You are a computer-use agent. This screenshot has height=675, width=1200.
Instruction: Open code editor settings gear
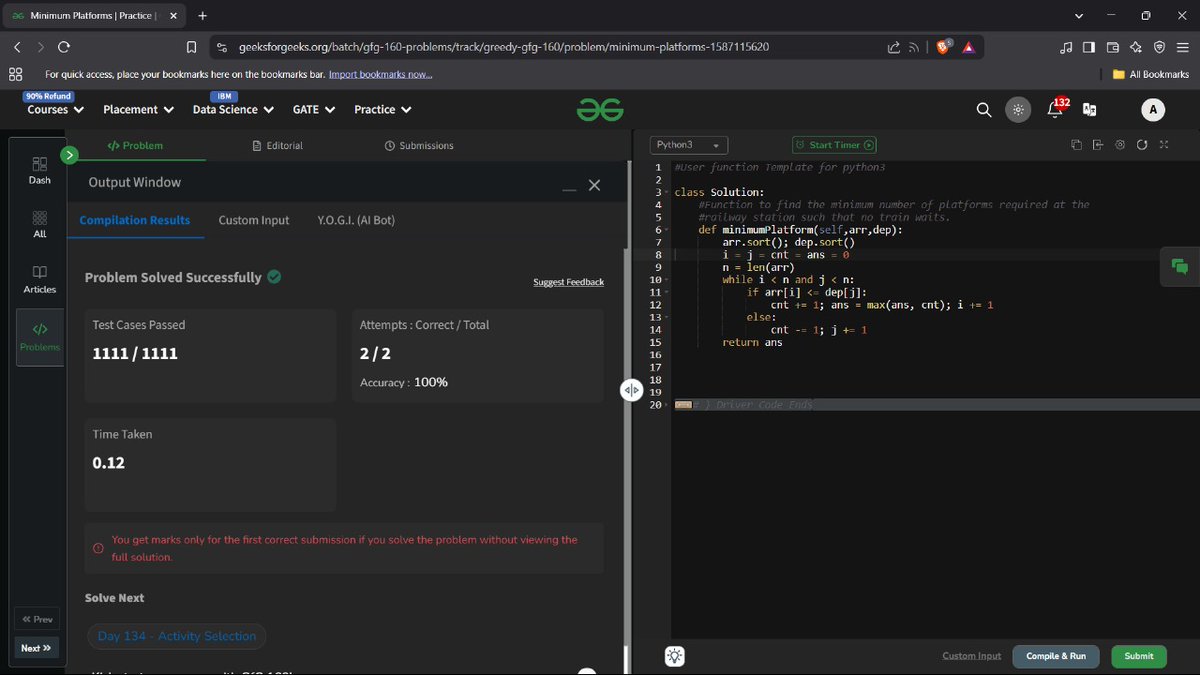click(x=1120, y=145)
